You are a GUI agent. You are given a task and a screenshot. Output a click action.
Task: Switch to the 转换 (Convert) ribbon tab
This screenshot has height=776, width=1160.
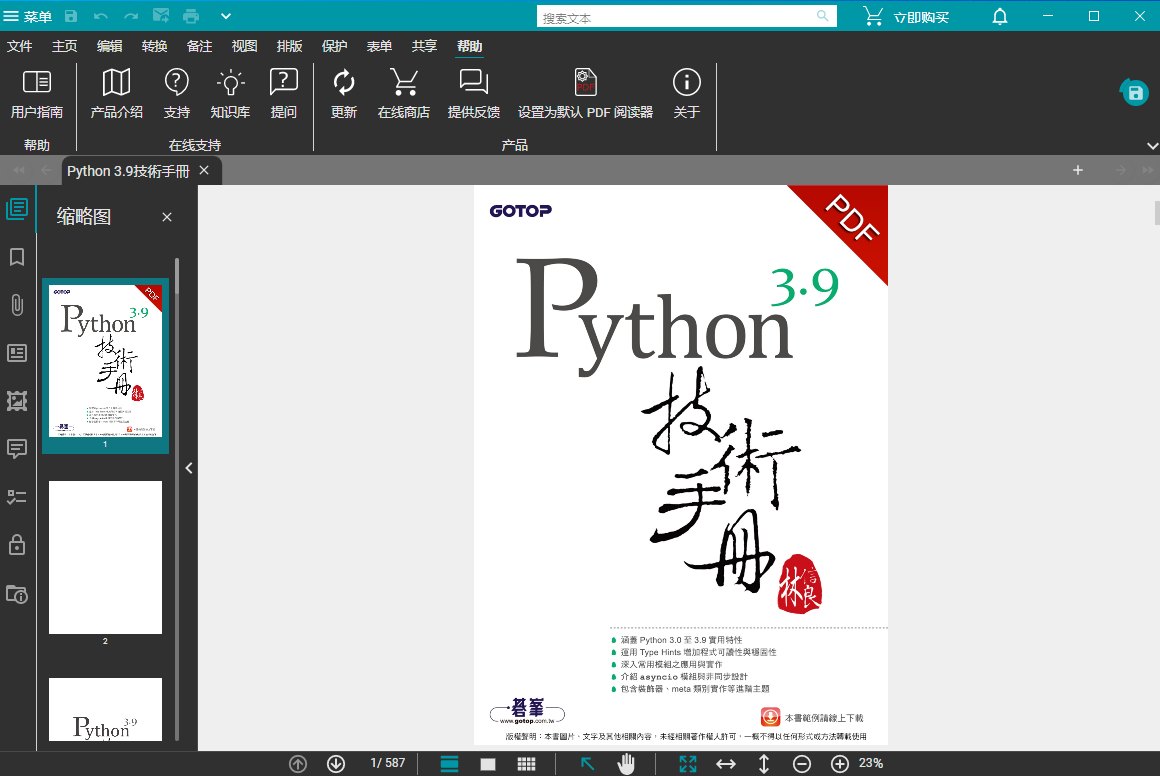[x=154, y=46]
